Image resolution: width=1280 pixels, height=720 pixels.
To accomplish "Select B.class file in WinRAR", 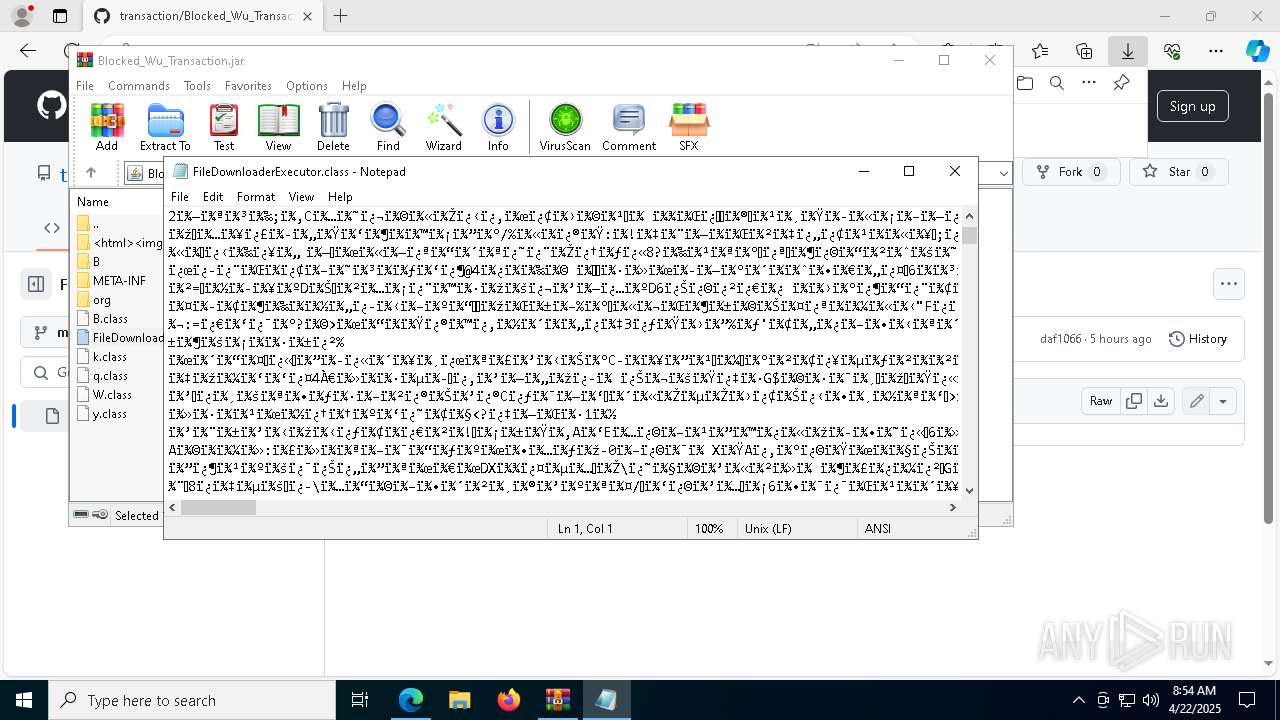I will [110, 319].
